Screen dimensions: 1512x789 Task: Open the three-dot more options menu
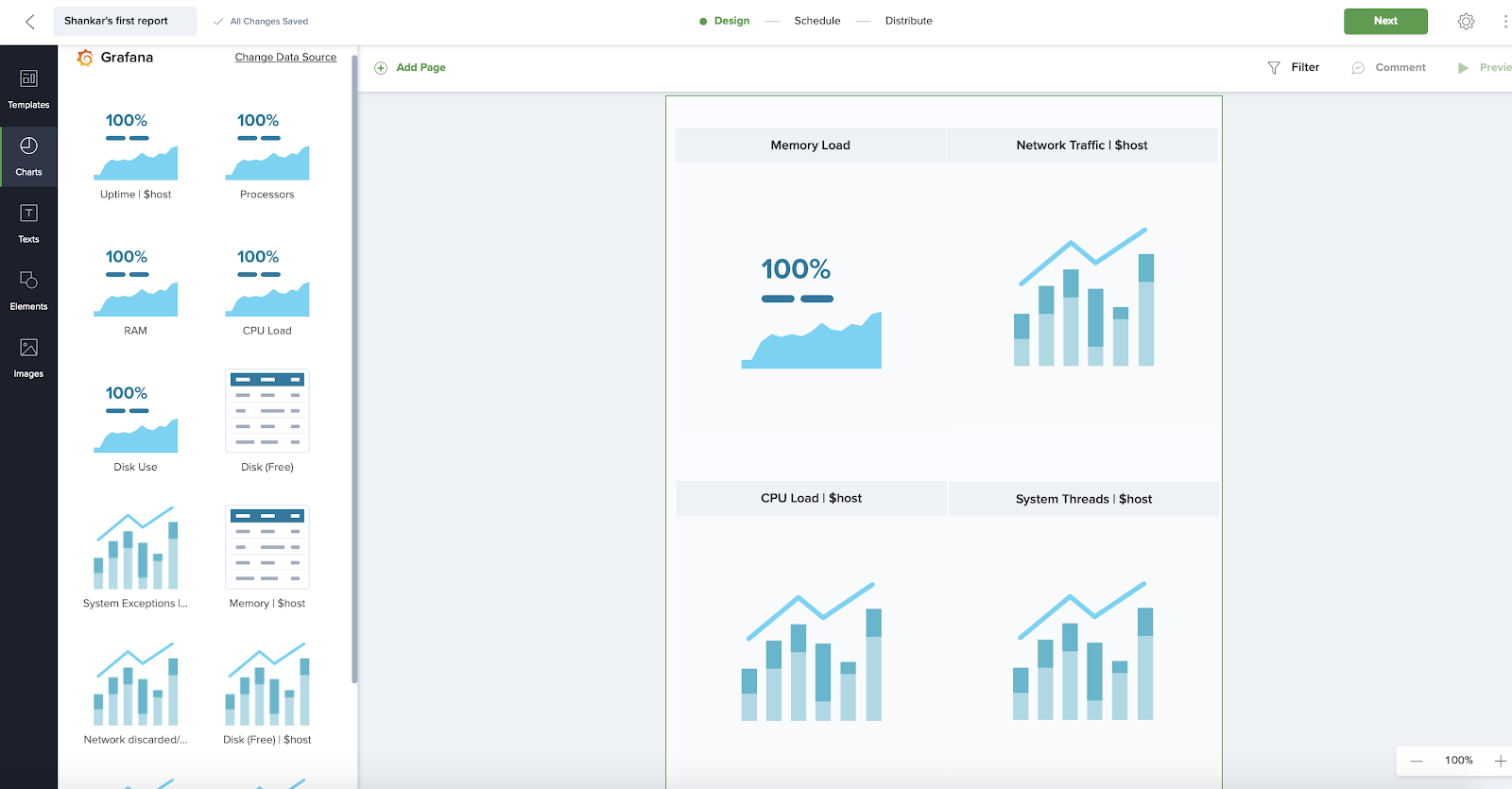point(1504,21)
